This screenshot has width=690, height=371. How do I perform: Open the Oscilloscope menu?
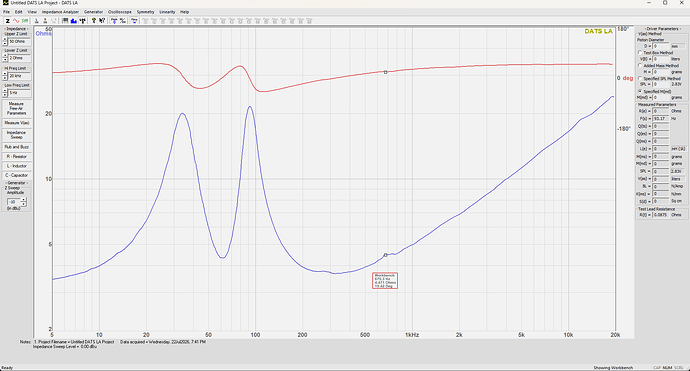pos(120,12)
